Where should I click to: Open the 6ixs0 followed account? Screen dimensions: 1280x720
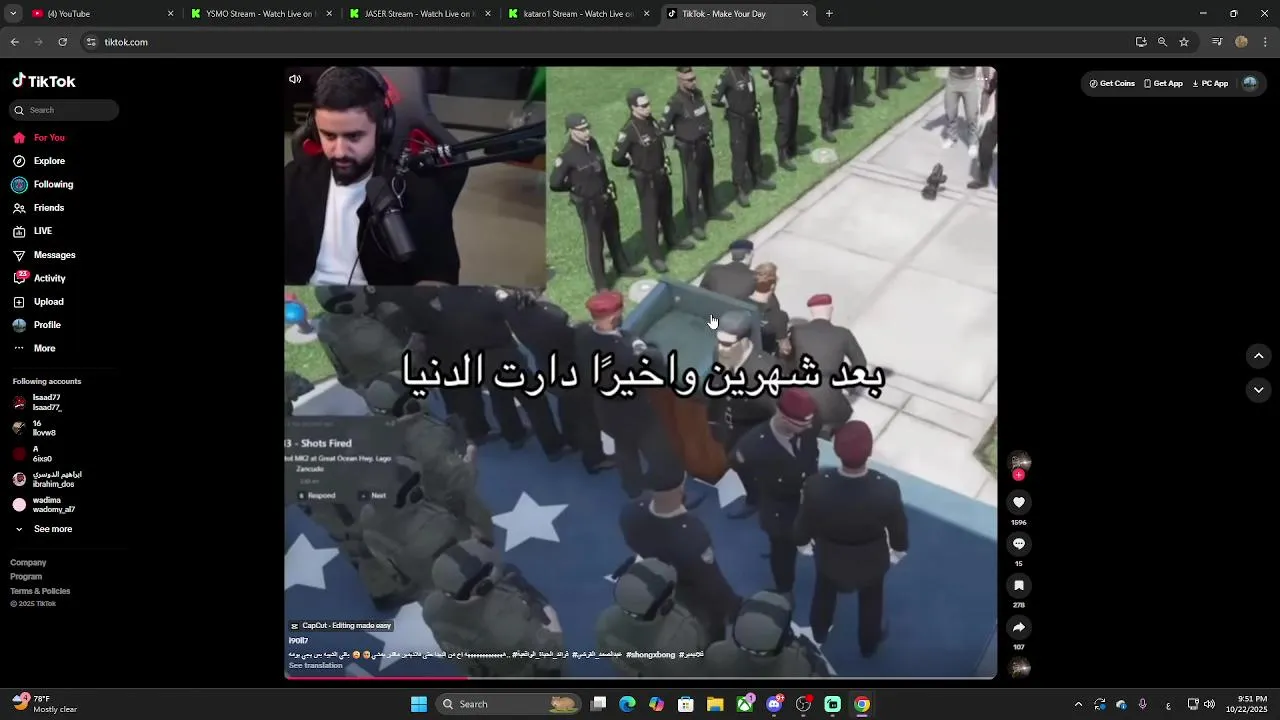coord(33,454)
